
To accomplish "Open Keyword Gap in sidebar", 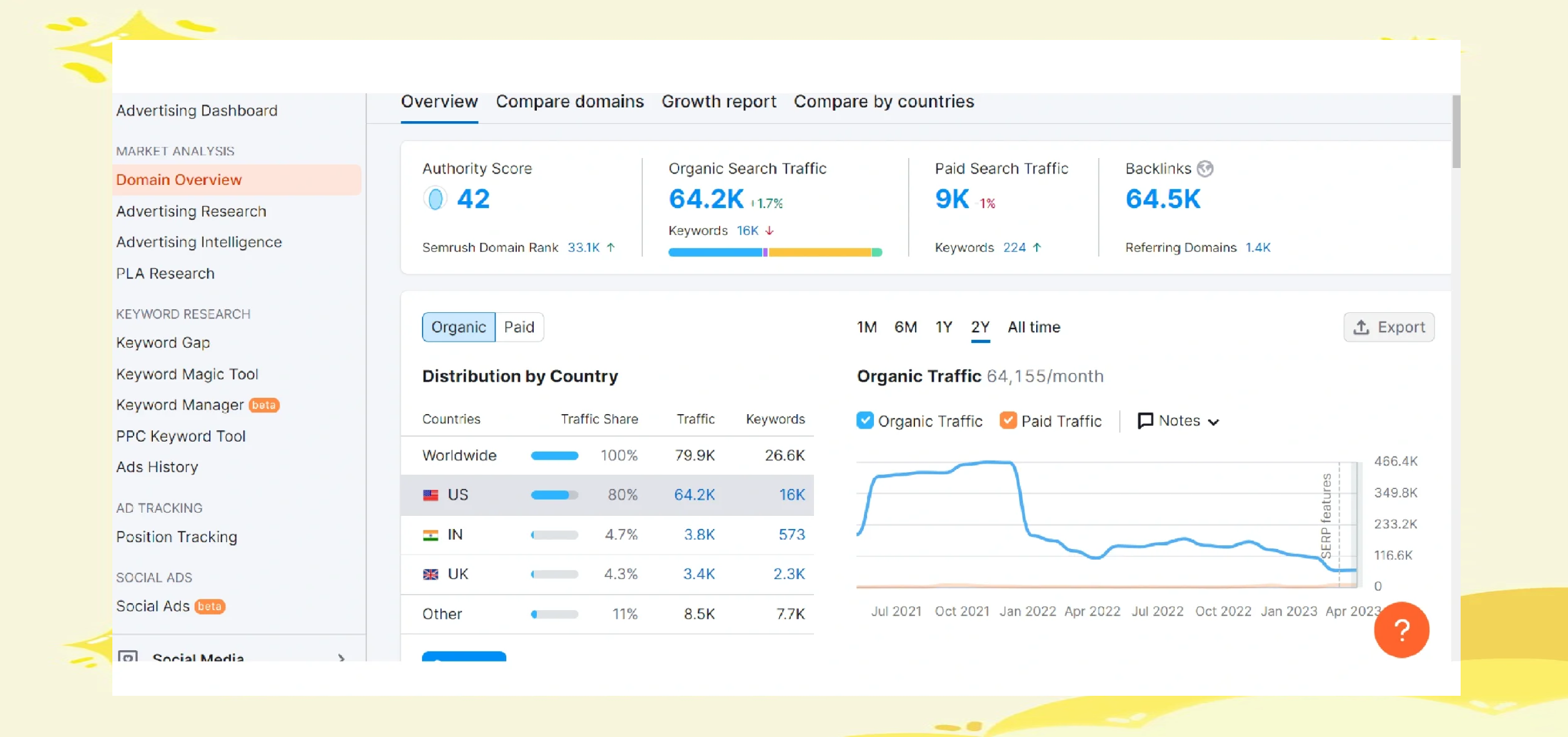I will pos(163,343).
